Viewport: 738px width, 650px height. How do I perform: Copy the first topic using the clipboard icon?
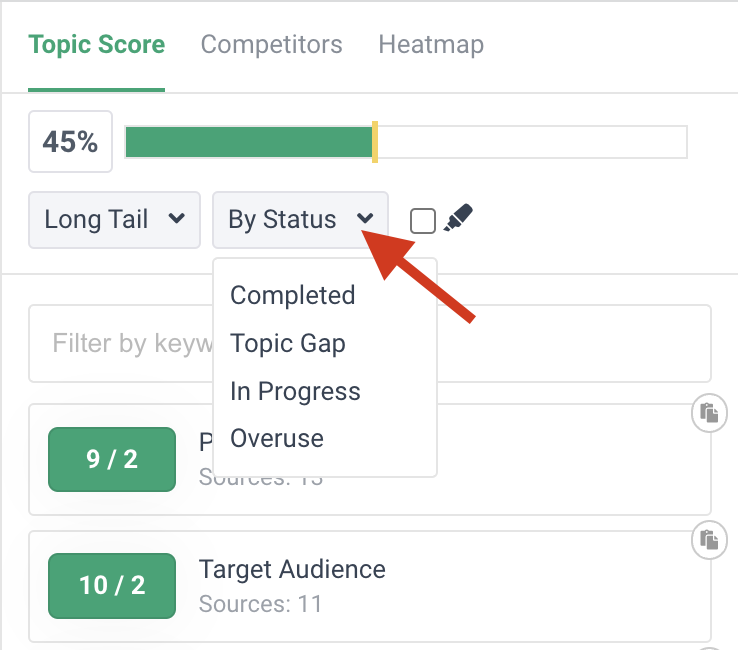pyautogui.click(x=709, y=412)
